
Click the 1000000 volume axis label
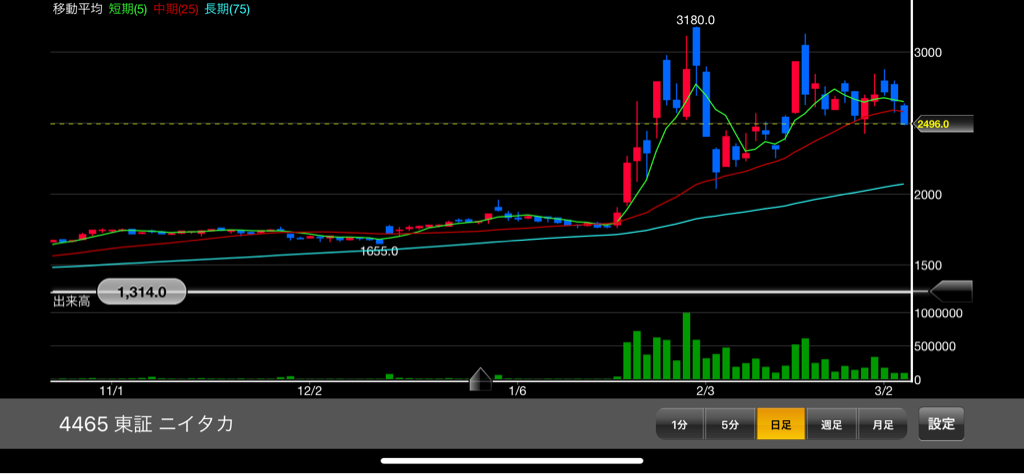pos(938,313)
